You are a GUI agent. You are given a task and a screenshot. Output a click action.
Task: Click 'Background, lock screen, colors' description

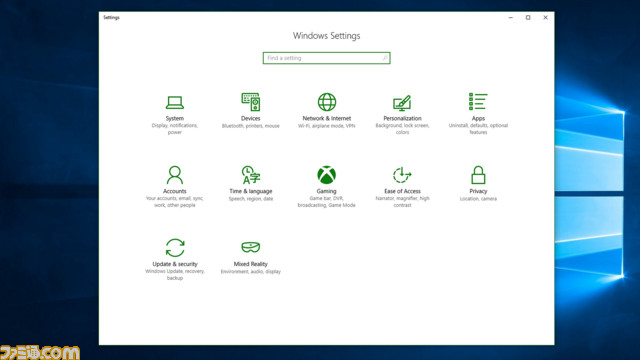402,129
